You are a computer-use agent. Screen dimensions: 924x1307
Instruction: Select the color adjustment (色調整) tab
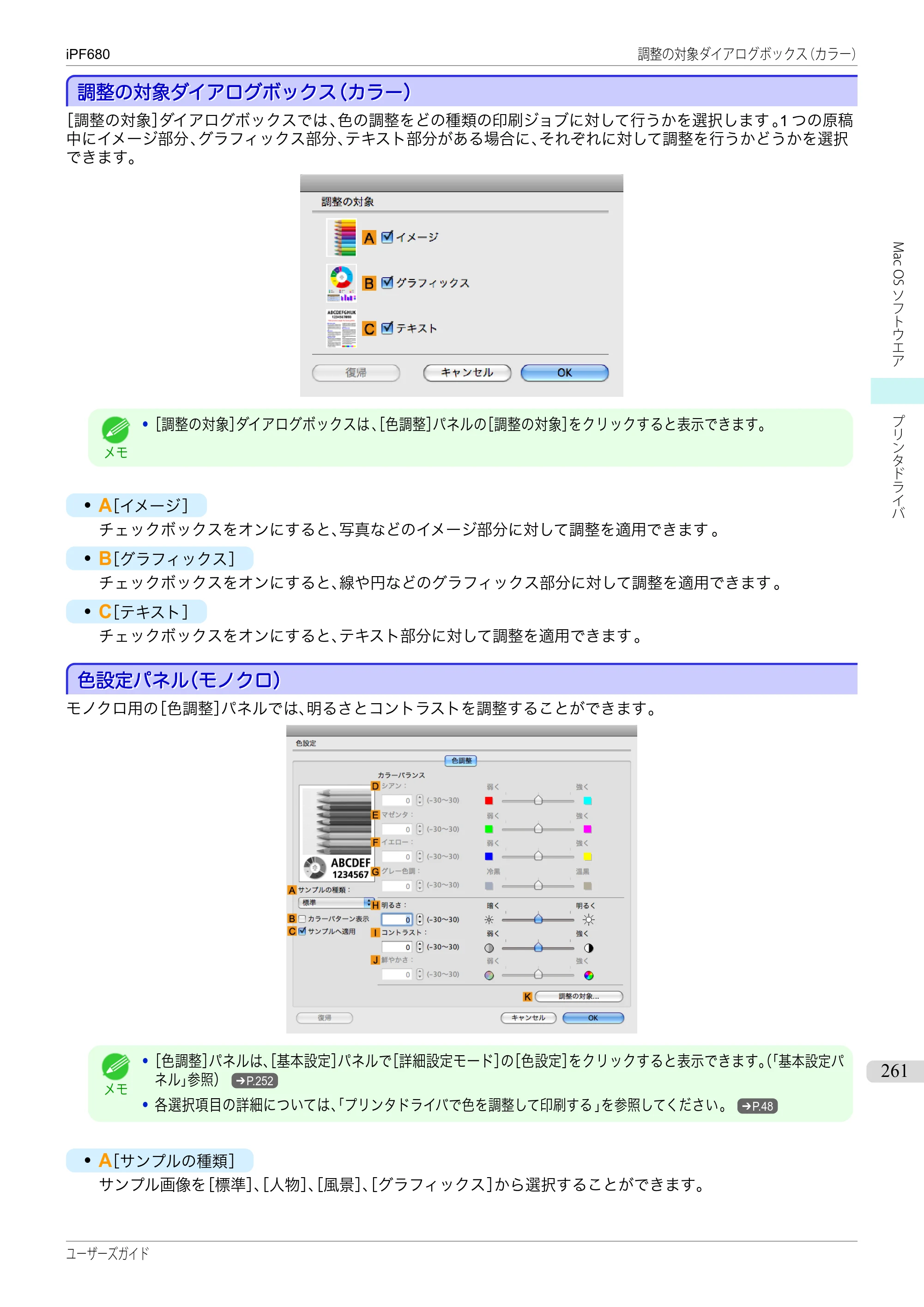pyautogui.click(x=461, y=760)
